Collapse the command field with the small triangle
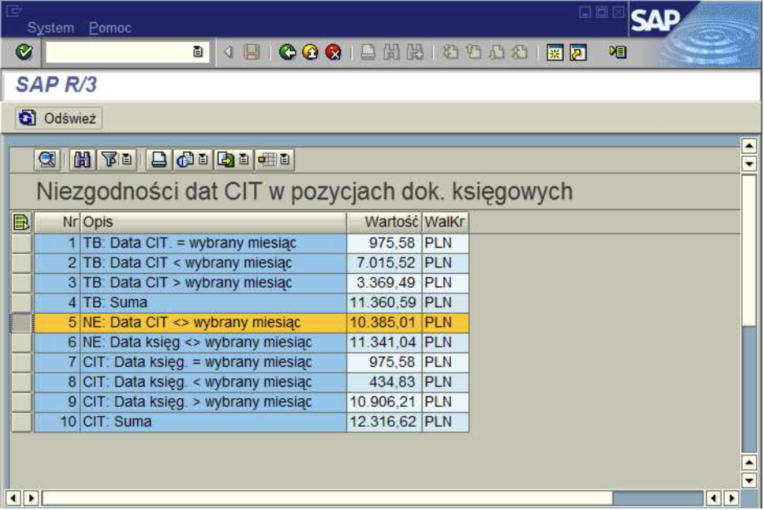The image size is (764, 510). click(228, 52)
